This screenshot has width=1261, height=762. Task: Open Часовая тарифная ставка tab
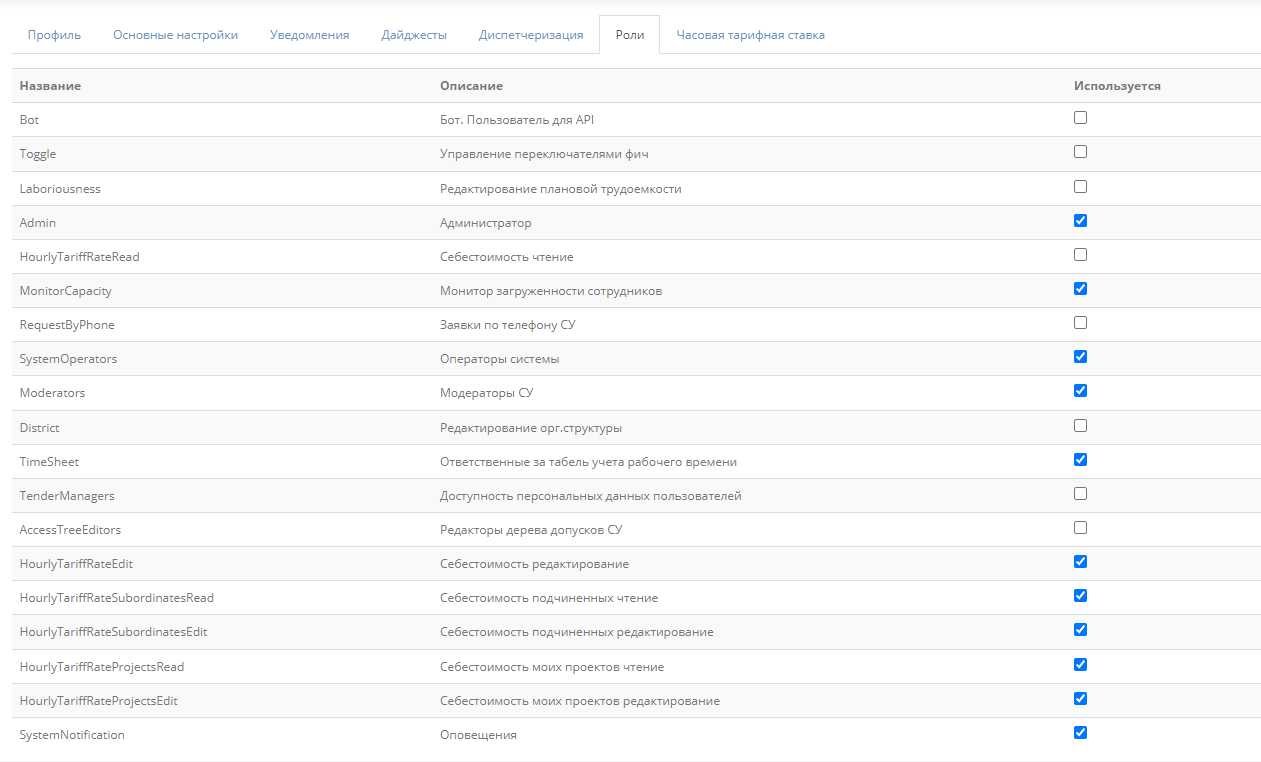click(x=750, y=35)
